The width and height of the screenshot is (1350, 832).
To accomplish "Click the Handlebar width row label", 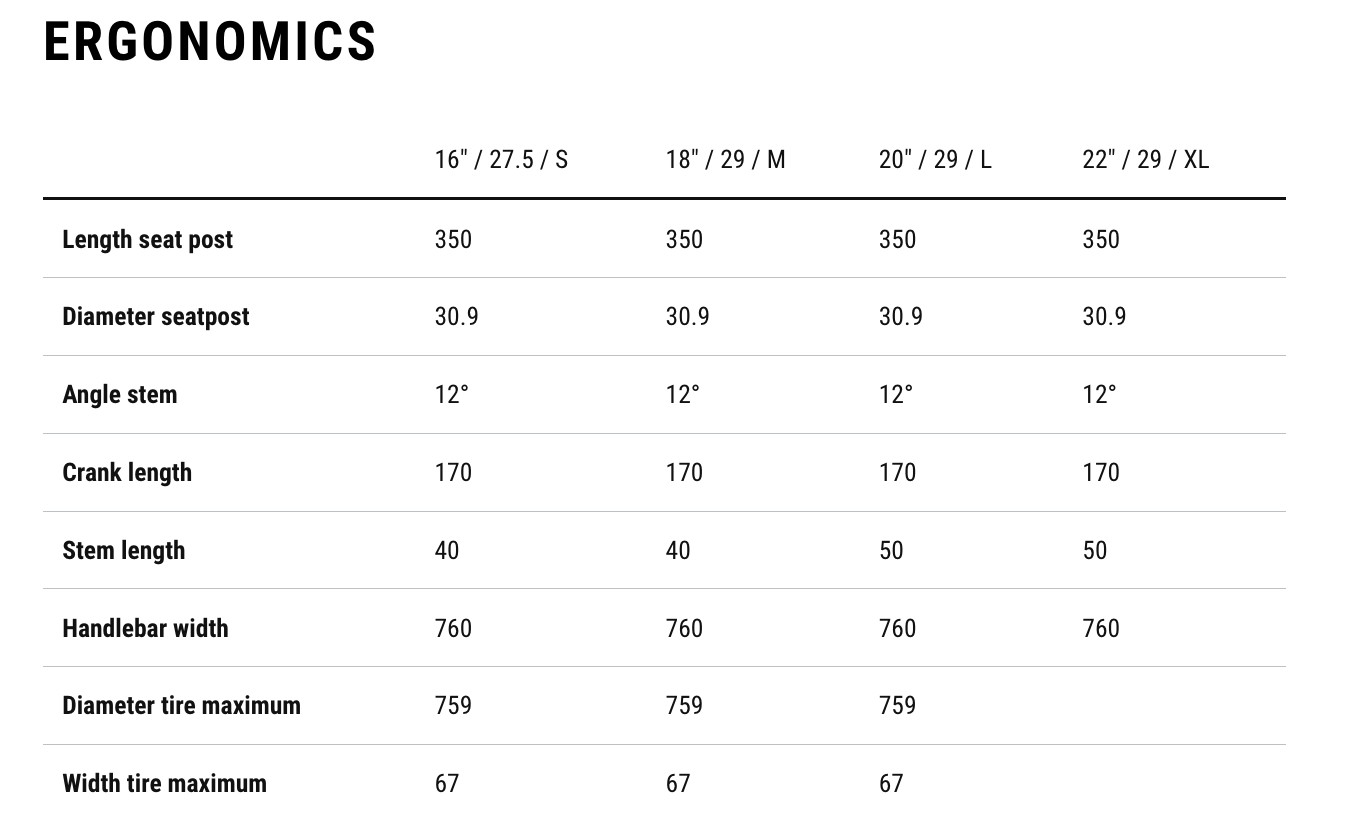I will pyautogui.click(x=145, y=628).
